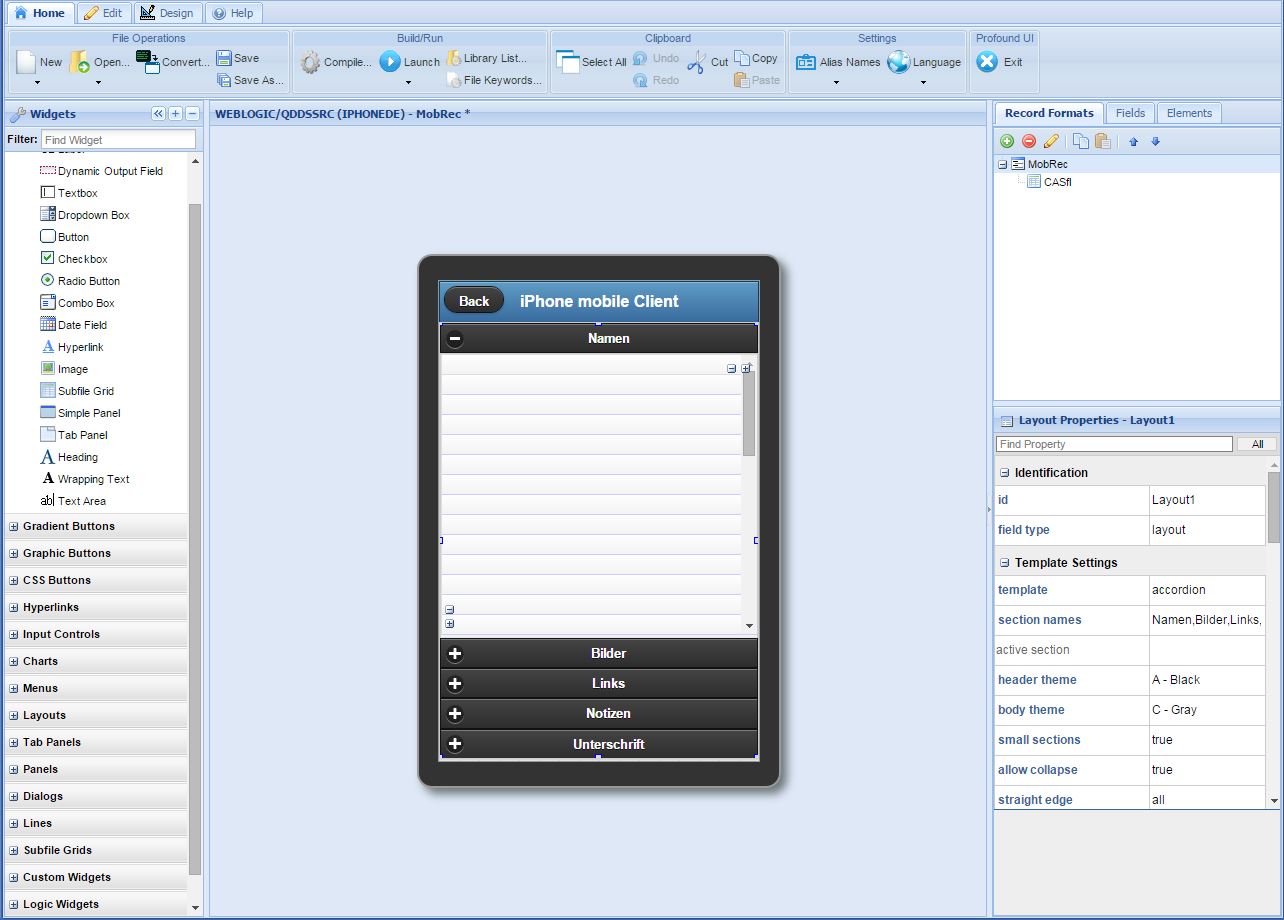The image size is (1284, 920).
Task: Exit Profound UI with the Exit button
Action: (1000, 62)
